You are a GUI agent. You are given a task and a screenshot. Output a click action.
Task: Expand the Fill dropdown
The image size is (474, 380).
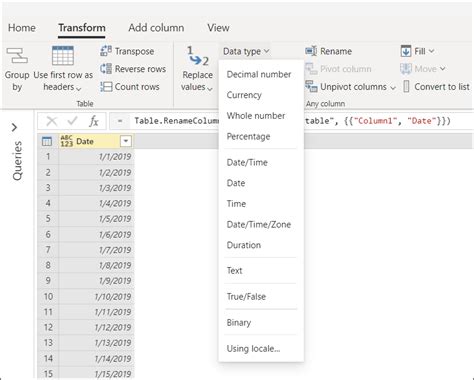(431, 51)
